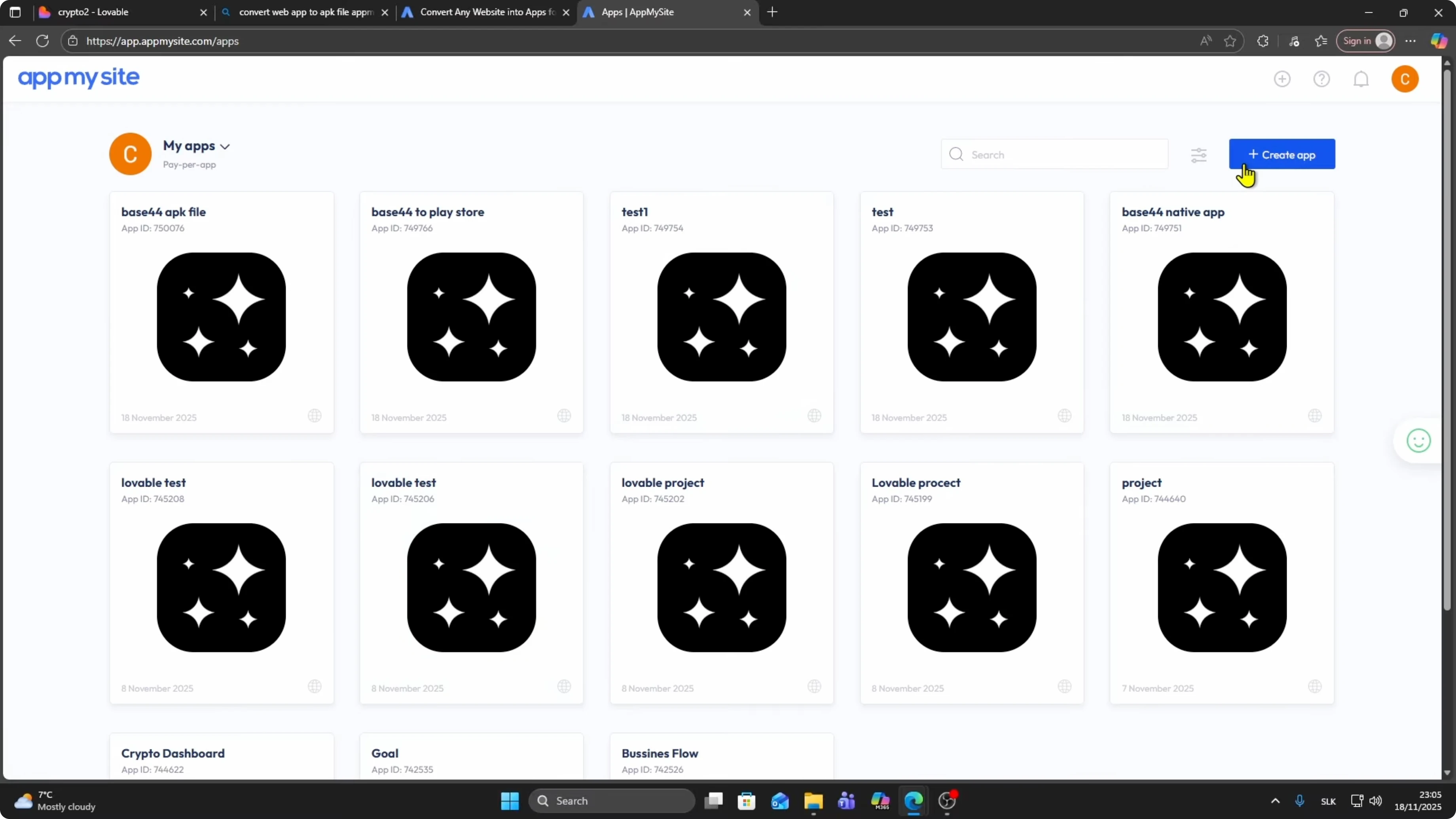
Task: Open the test1 app card
Action: pyautogui.click(x=722, y=313)
